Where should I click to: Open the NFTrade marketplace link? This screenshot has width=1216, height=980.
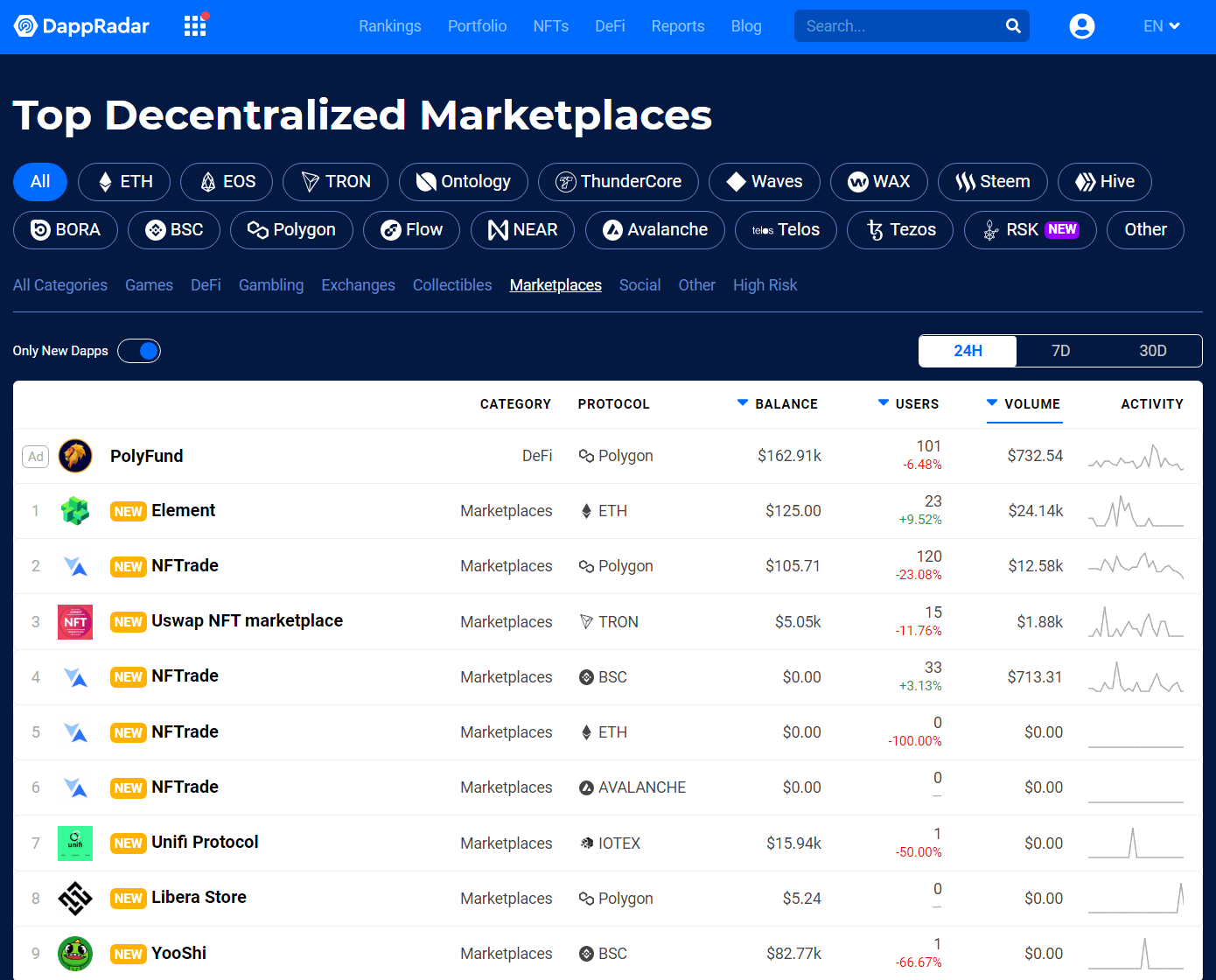pos(185,565)
